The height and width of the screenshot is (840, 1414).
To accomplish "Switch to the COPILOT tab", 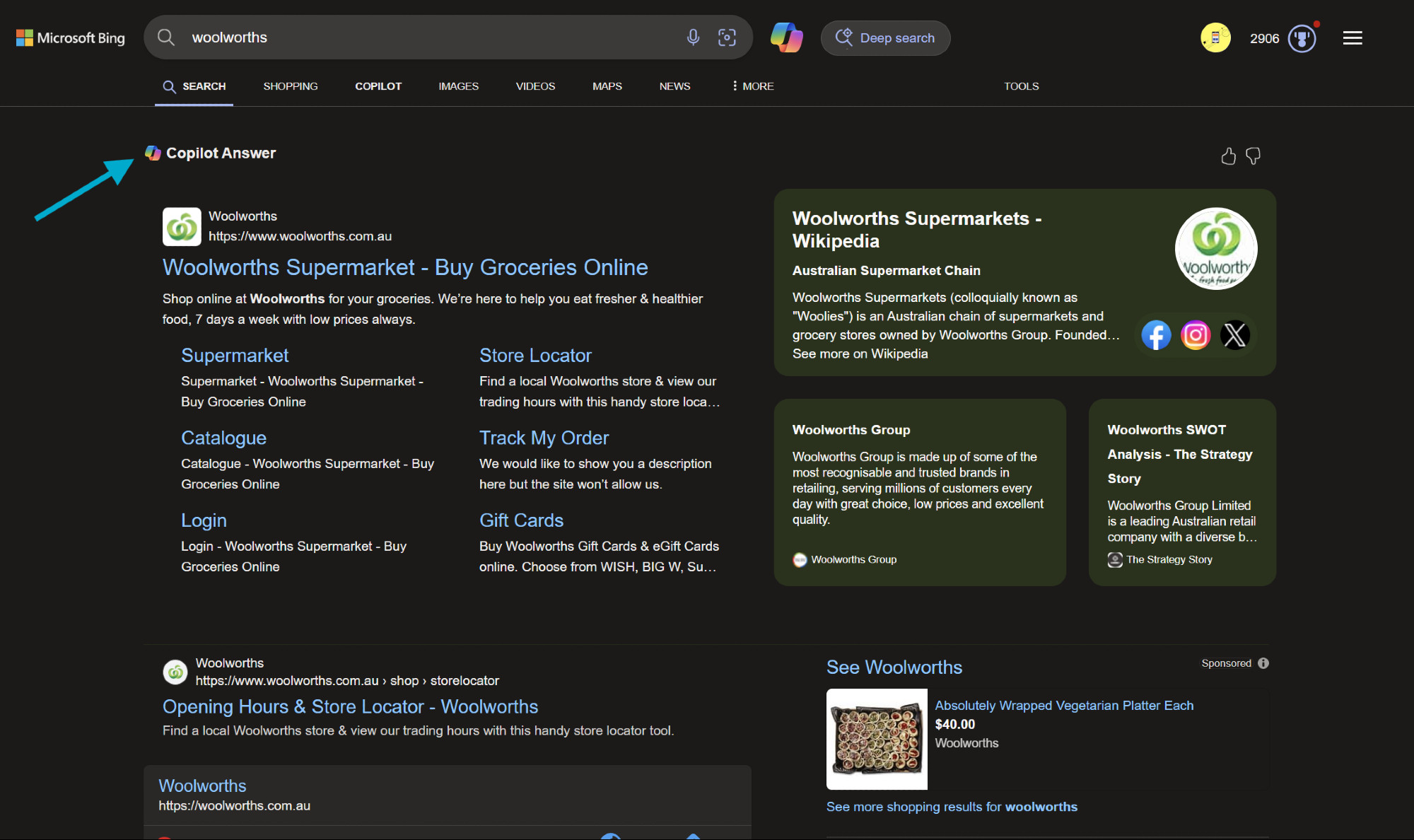I will [378, 86].
